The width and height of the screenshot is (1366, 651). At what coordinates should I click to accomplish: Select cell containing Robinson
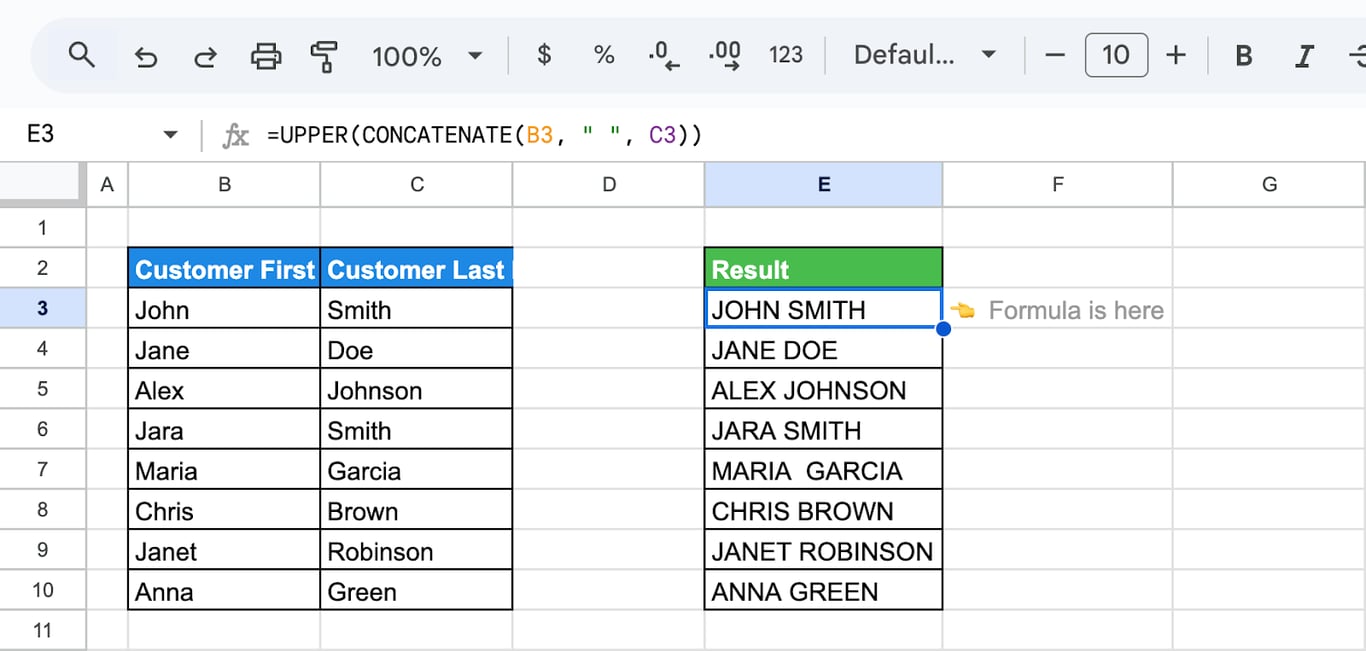[x=417, y=550]
